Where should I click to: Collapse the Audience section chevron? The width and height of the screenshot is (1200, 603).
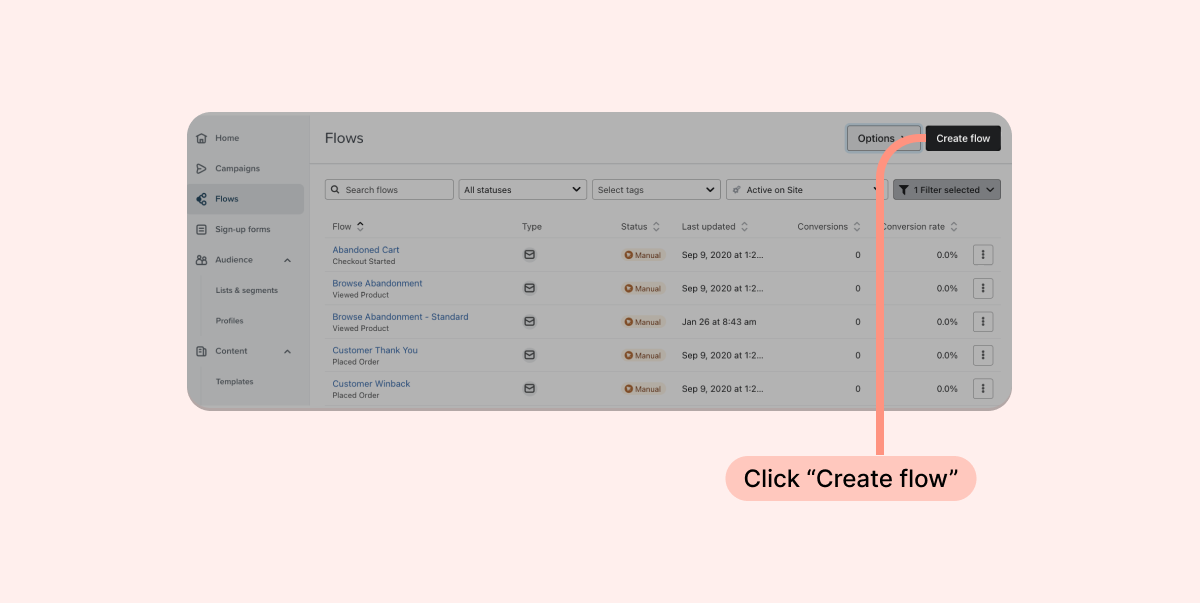[288, 260]
